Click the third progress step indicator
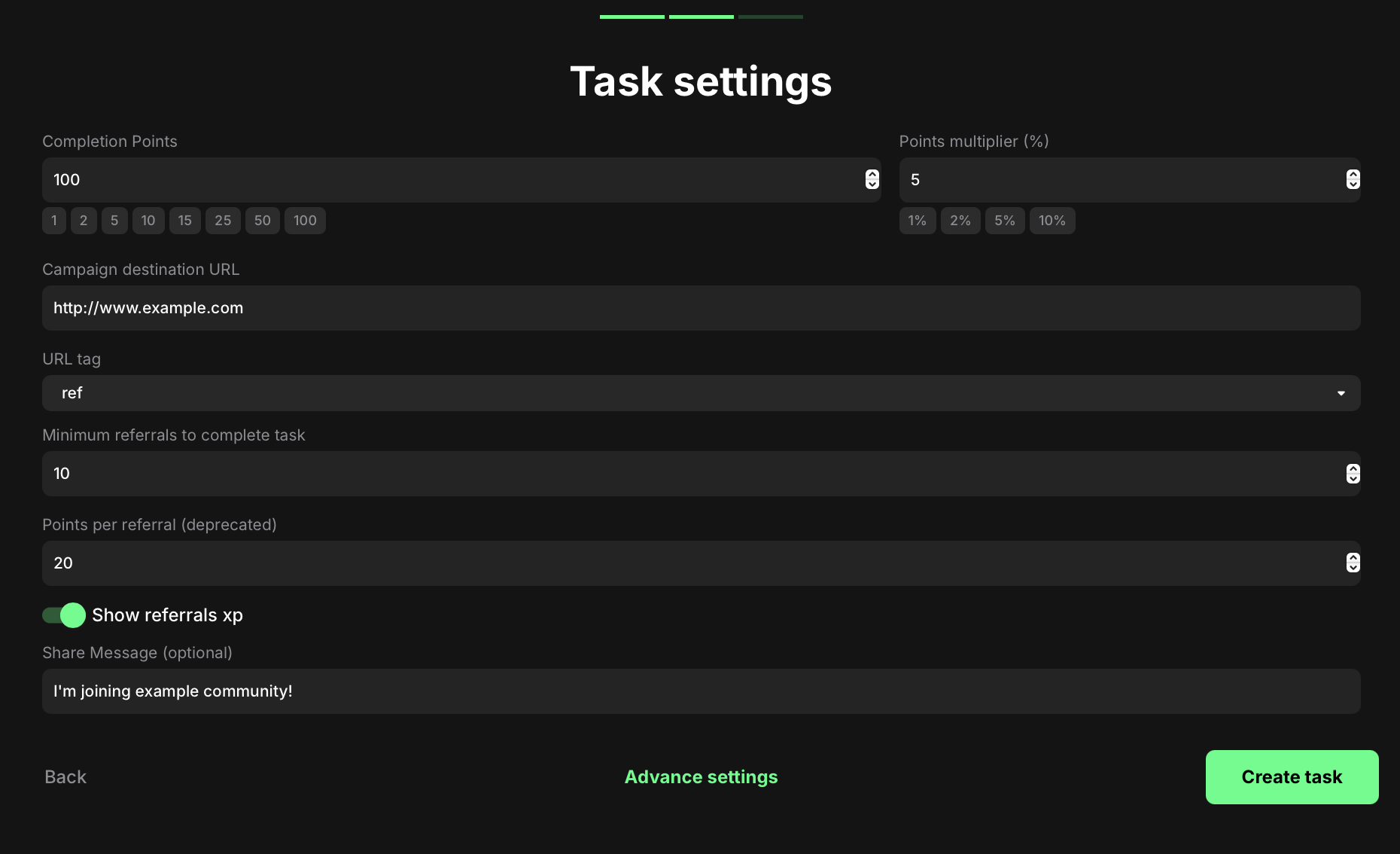The image size is (1400, 854). (x=770, y=17)
